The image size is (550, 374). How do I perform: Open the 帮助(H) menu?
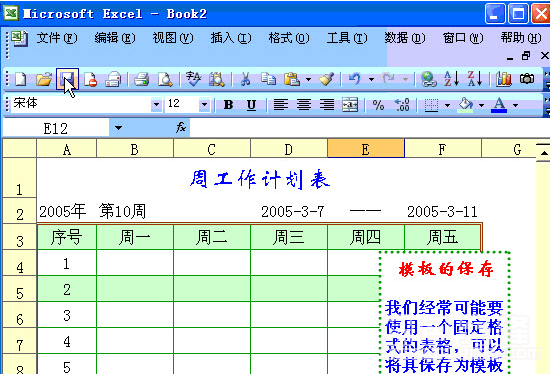point(521,38)
